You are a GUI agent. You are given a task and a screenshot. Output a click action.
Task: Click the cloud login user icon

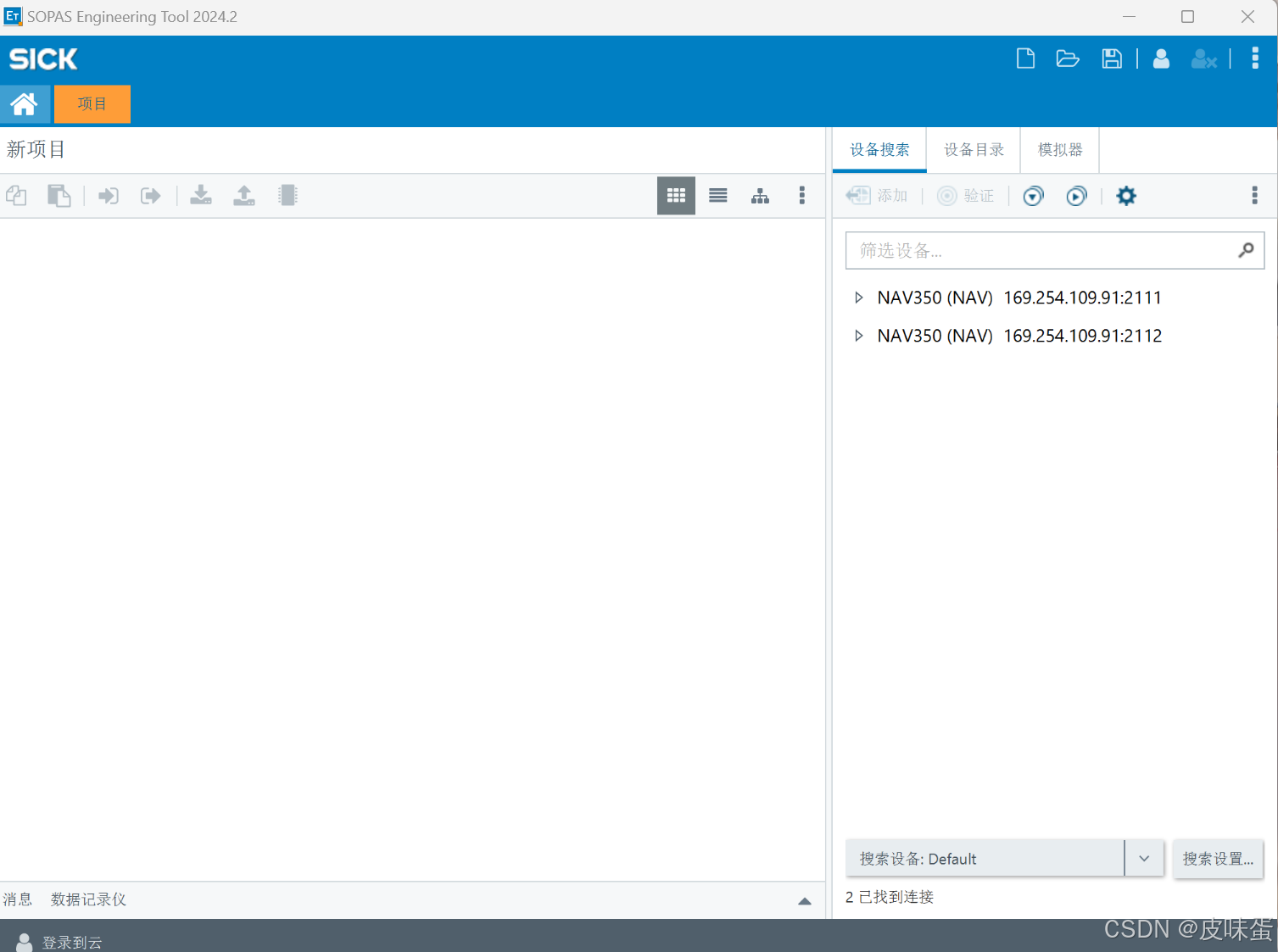25,942
